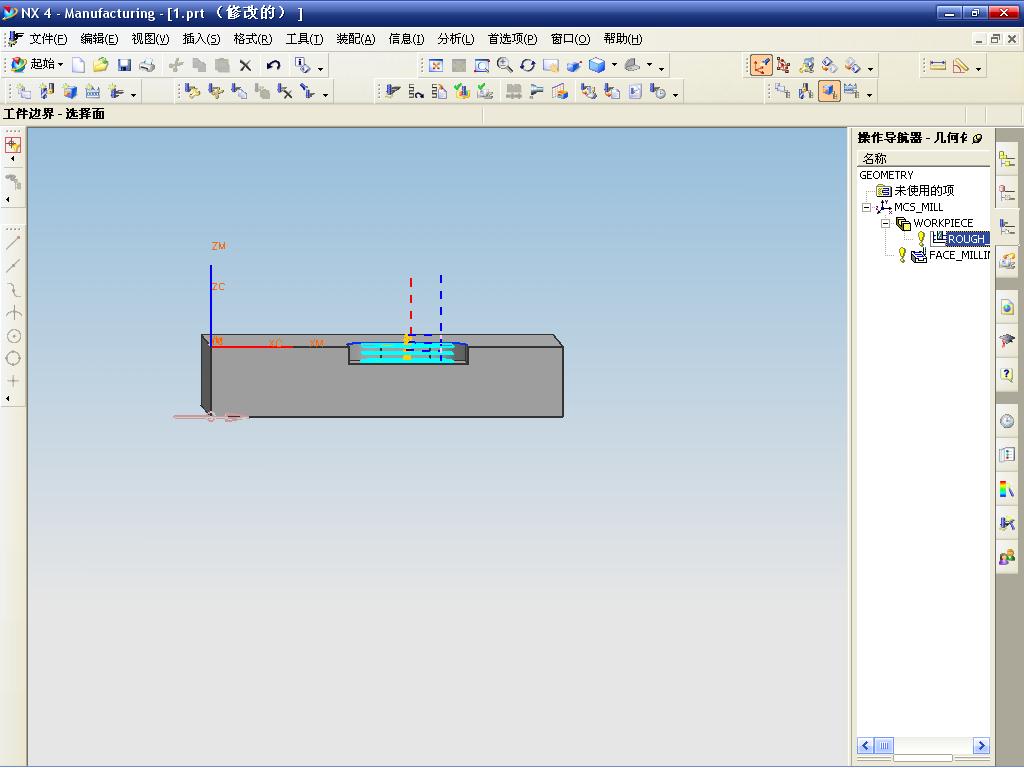Click the Create Method icon
This screenshot has height=768, width=1024.
click(x=93, y=92)
